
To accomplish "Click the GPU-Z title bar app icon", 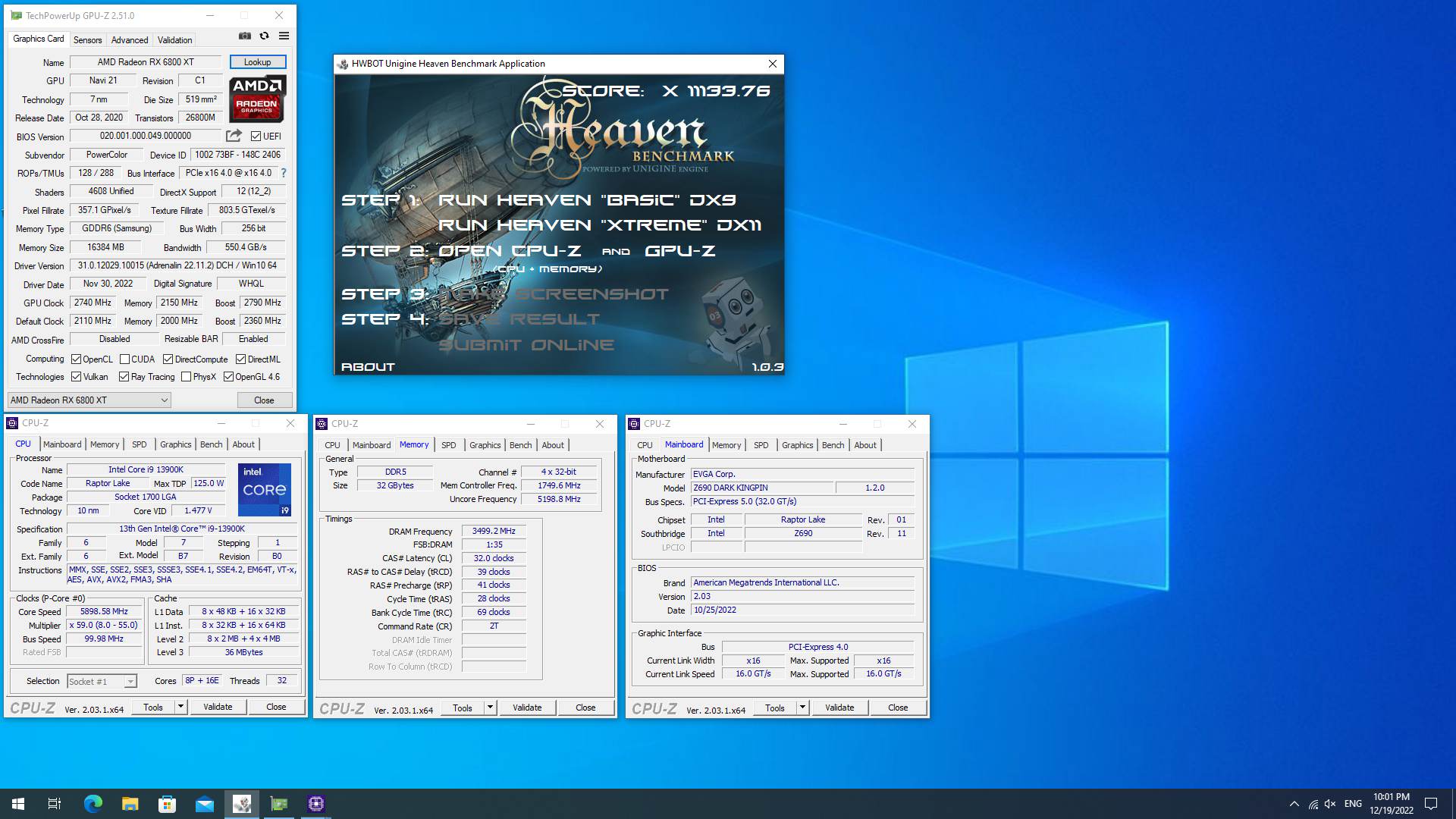I will click(x=16, y=15).
